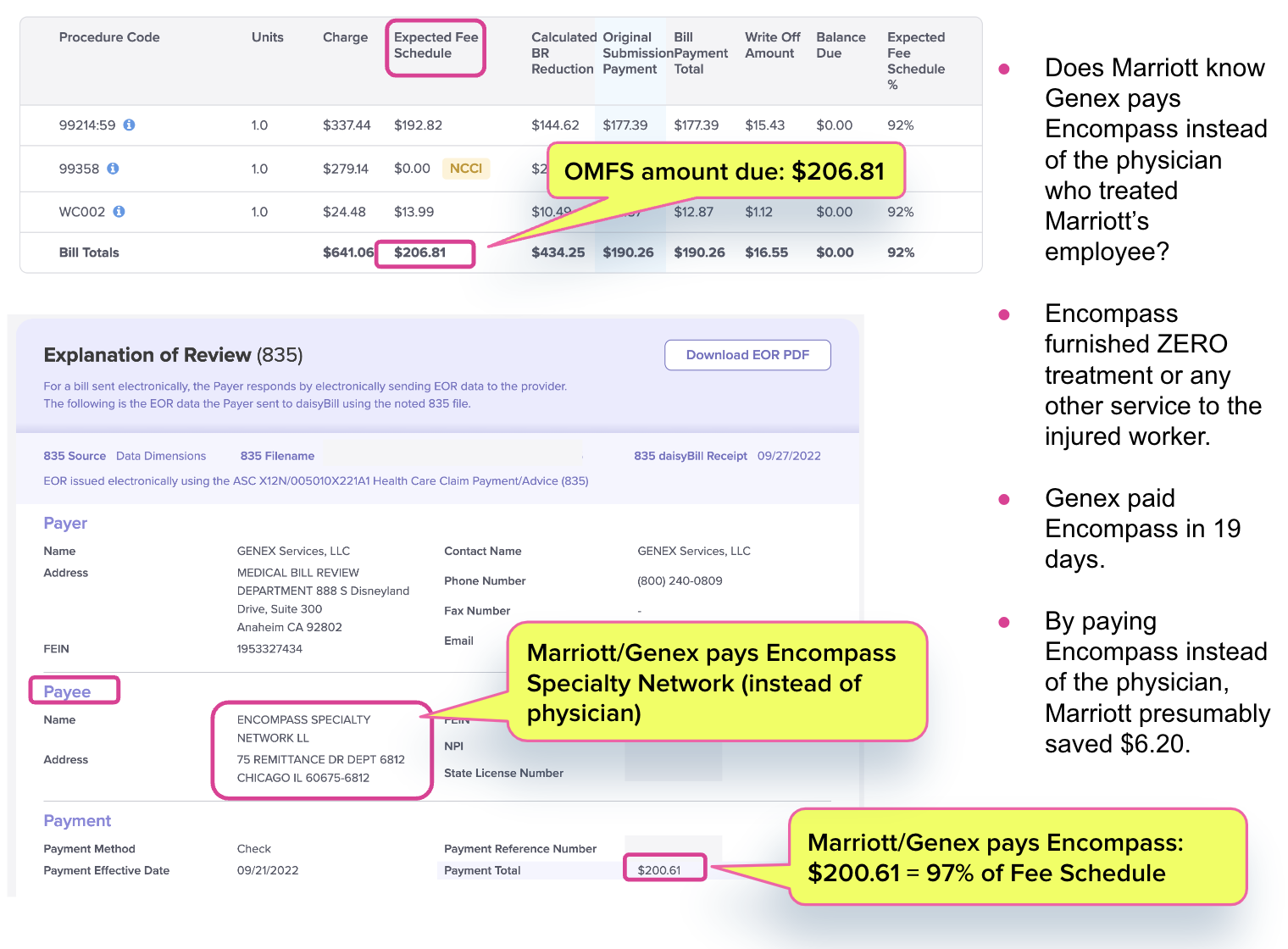The image size is (1288, 949).
Task: Click the Bill Totals row label
Action: (x=89, y=253)
